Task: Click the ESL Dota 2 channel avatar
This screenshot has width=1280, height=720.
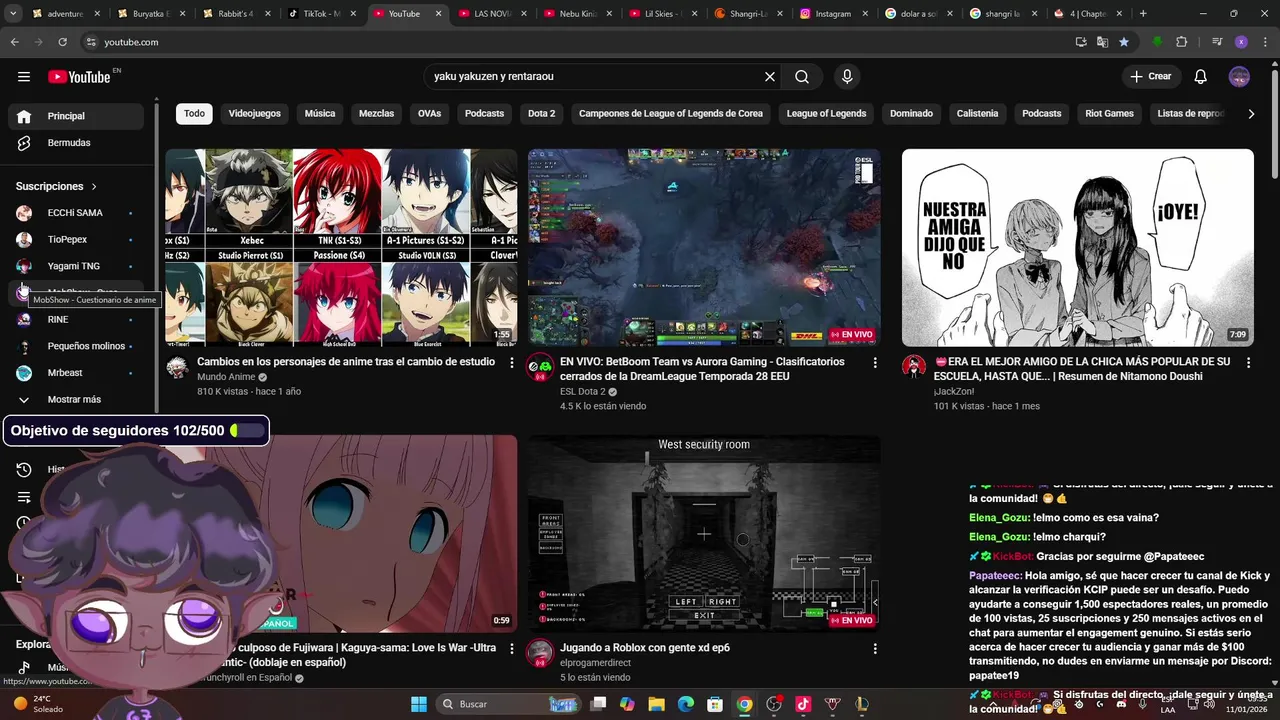Action: click(540, 367)
